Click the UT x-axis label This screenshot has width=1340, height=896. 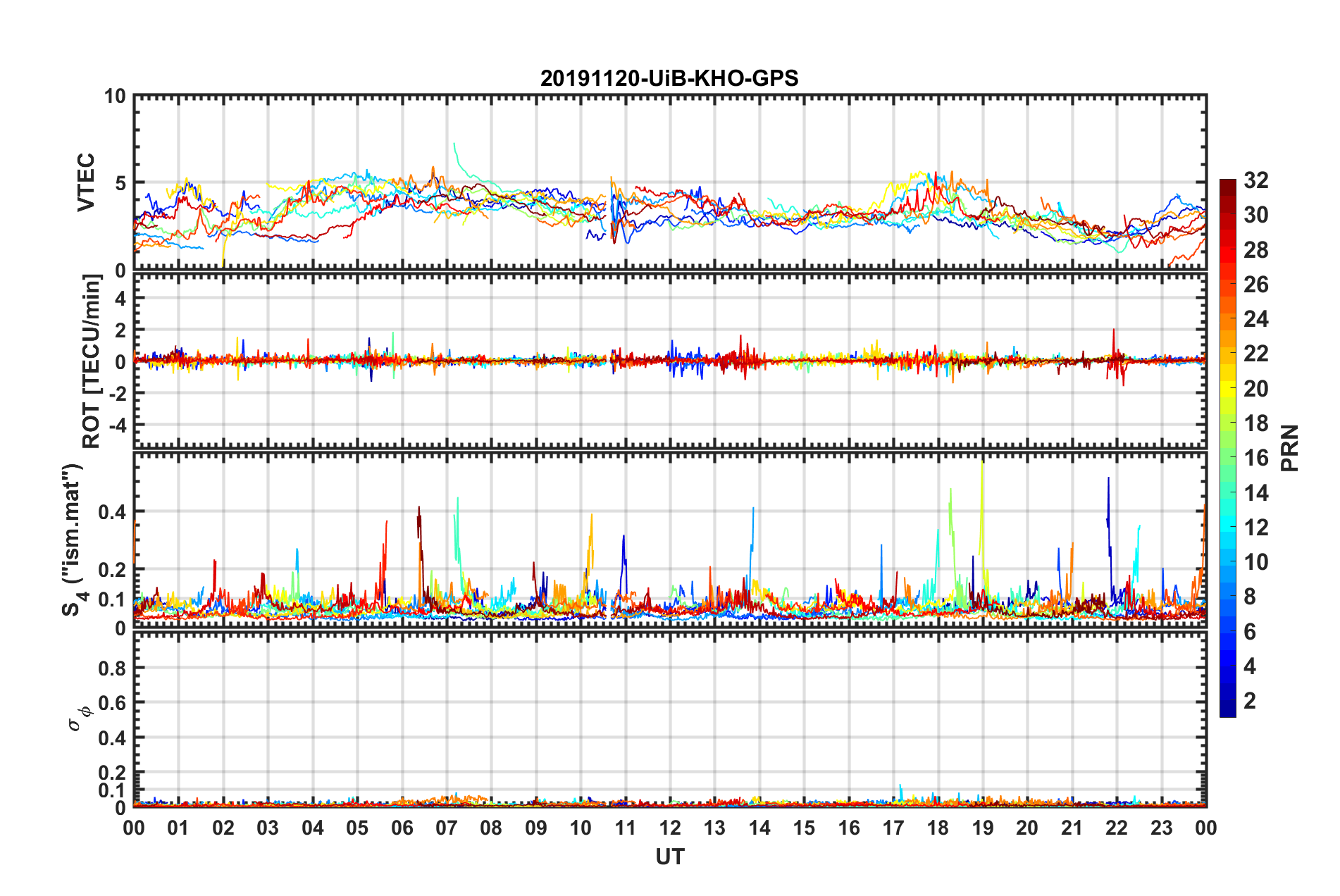[x=670, y=857]
